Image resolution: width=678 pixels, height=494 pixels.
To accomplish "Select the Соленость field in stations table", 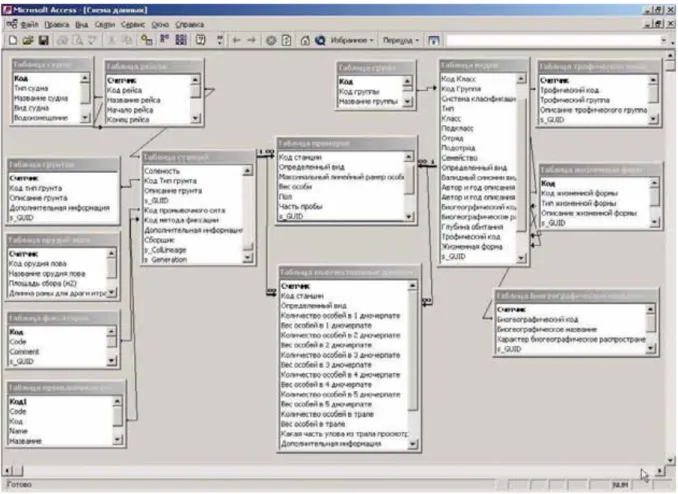I will (162, 171).
